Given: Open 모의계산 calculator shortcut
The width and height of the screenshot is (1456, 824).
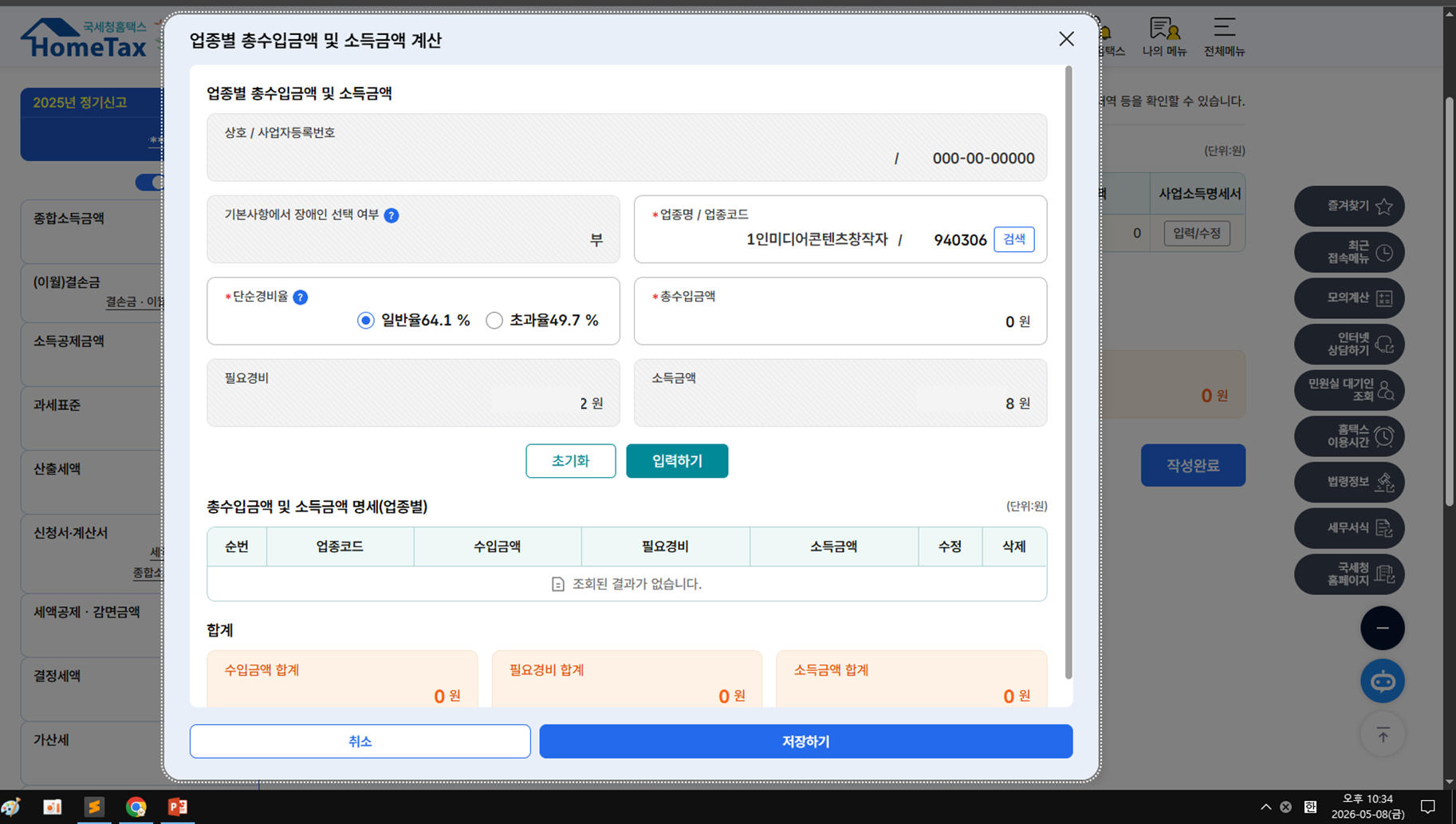Looking at the screenshot, I should click(x=1349, y=298).
